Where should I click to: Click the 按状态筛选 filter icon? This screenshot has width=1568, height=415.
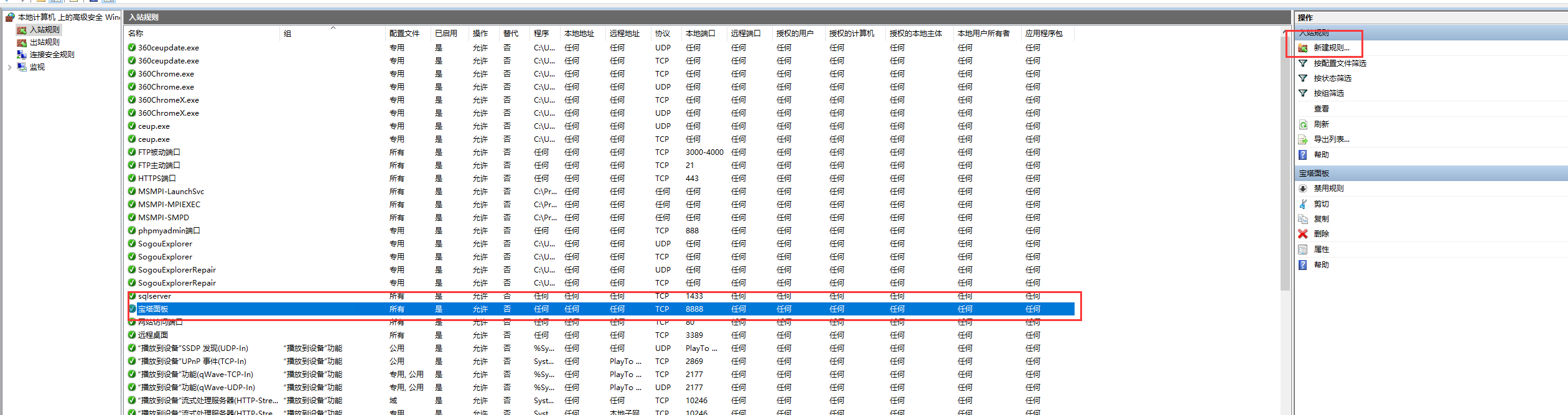1303,78
